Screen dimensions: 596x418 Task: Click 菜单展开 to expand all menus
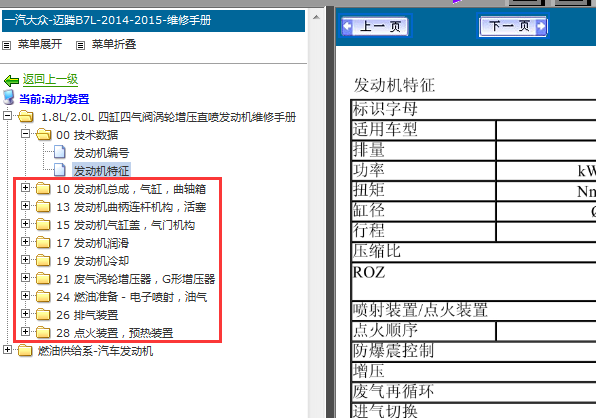[x=40, y=44]
